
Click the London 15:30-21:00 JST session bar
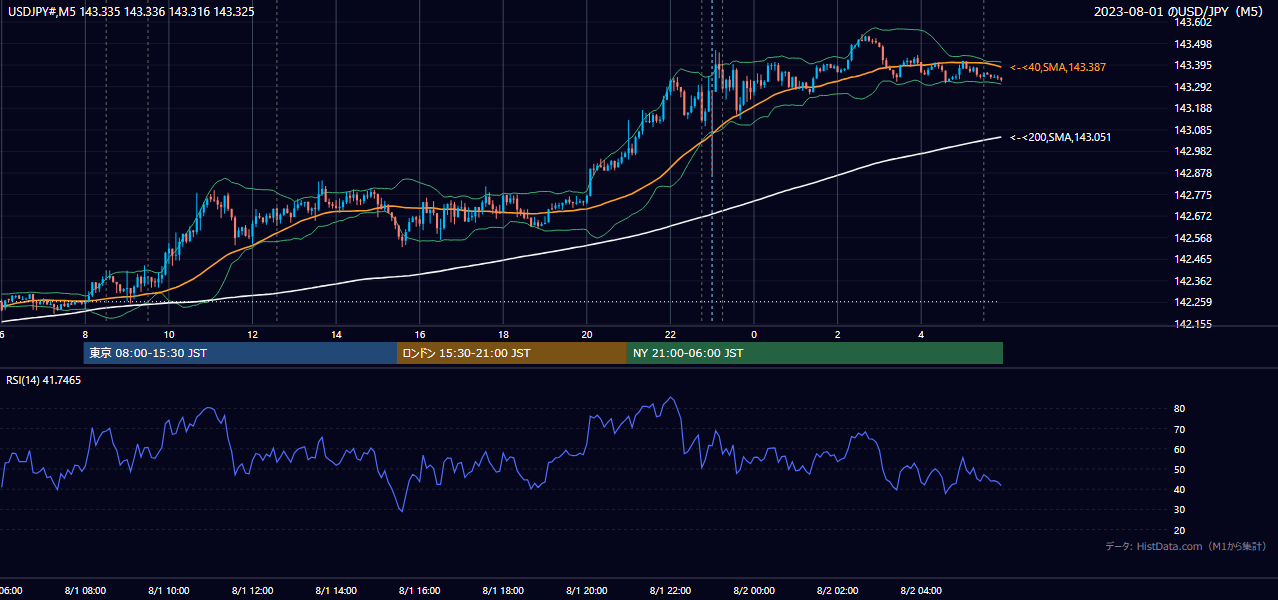[x=512, y=353]
